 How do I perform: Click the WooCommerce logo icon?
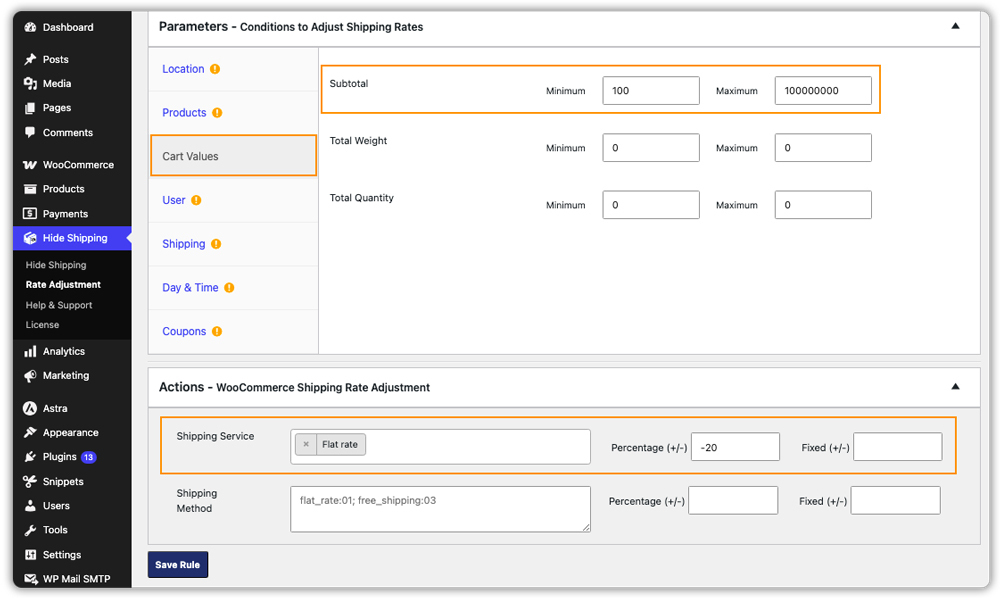click(30, 164)
